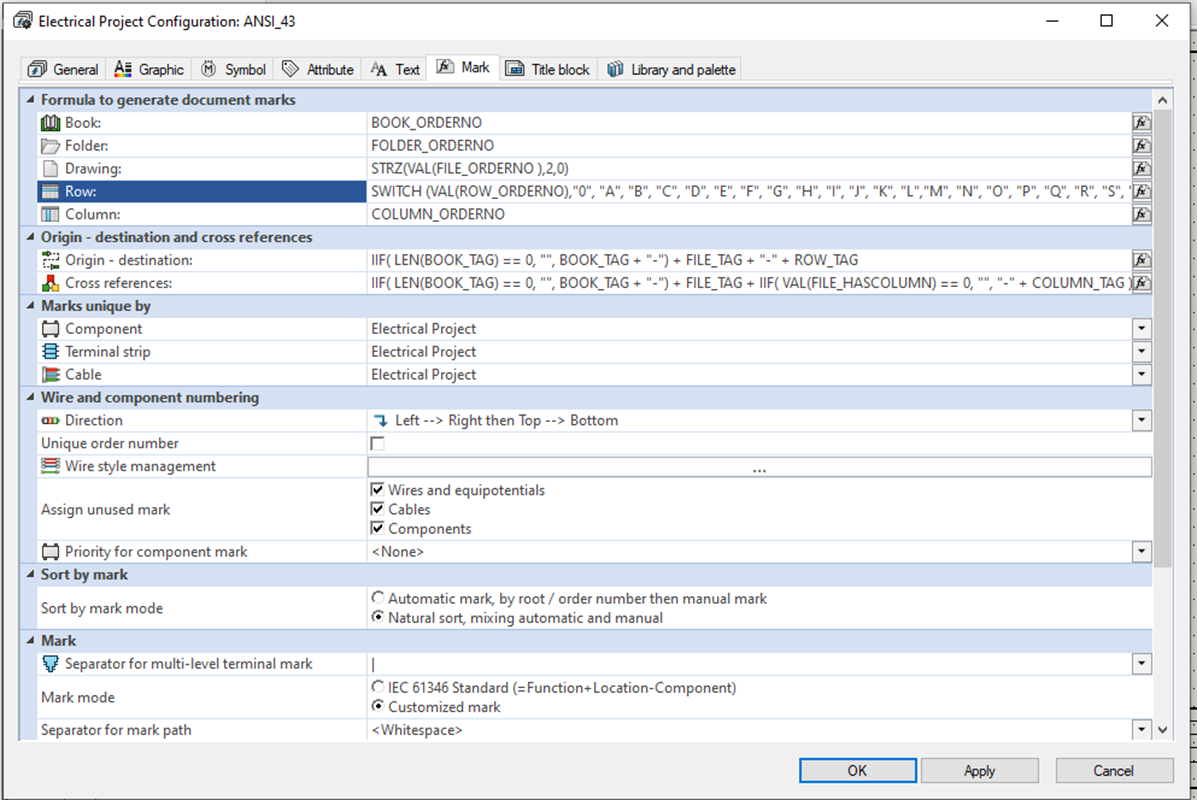
Task: Click the Wire style management ellipsis field
Action: click(x=759, y=466)
